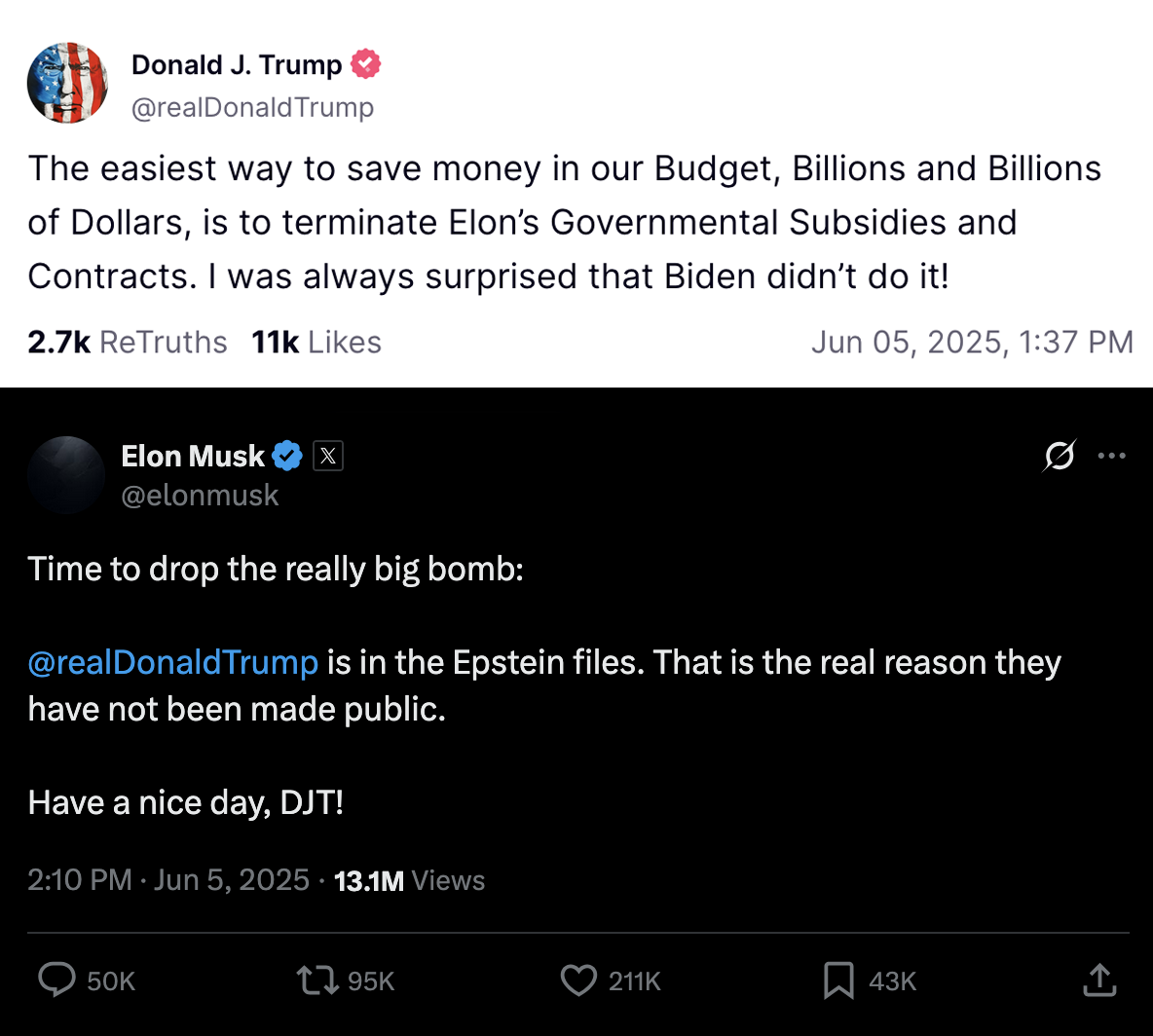This screenshot has height=1036, width=1153.
Task: Open the three-dot more options menu
Action: click(1111, 455)
